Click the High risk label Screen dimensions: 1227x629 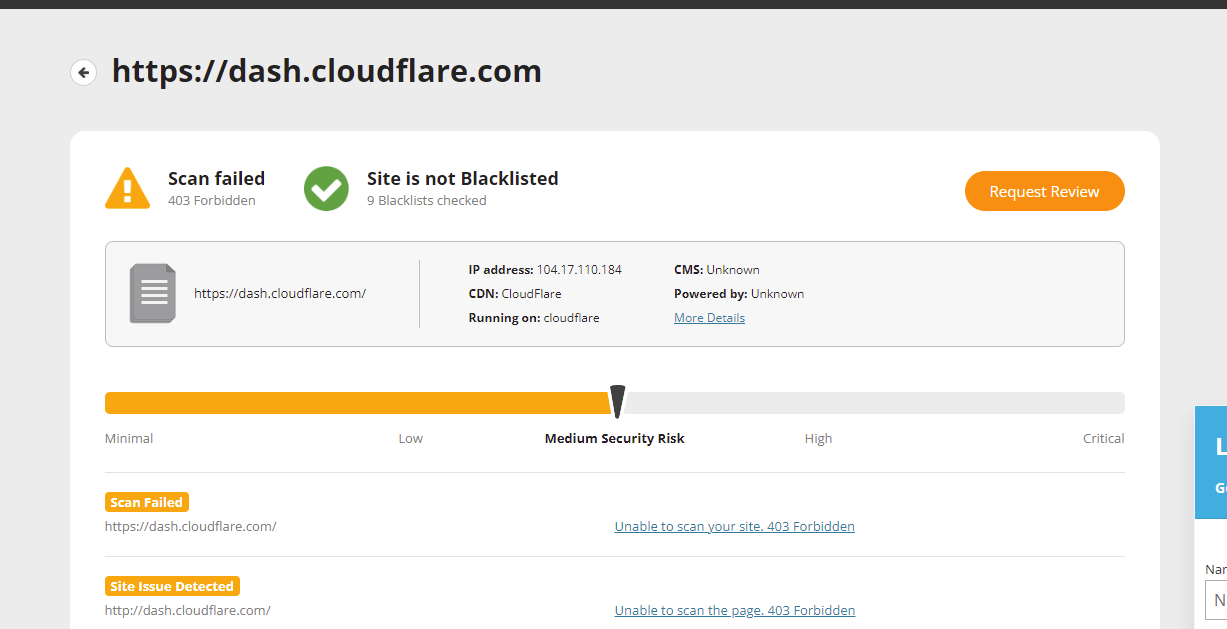pos(818,439)
